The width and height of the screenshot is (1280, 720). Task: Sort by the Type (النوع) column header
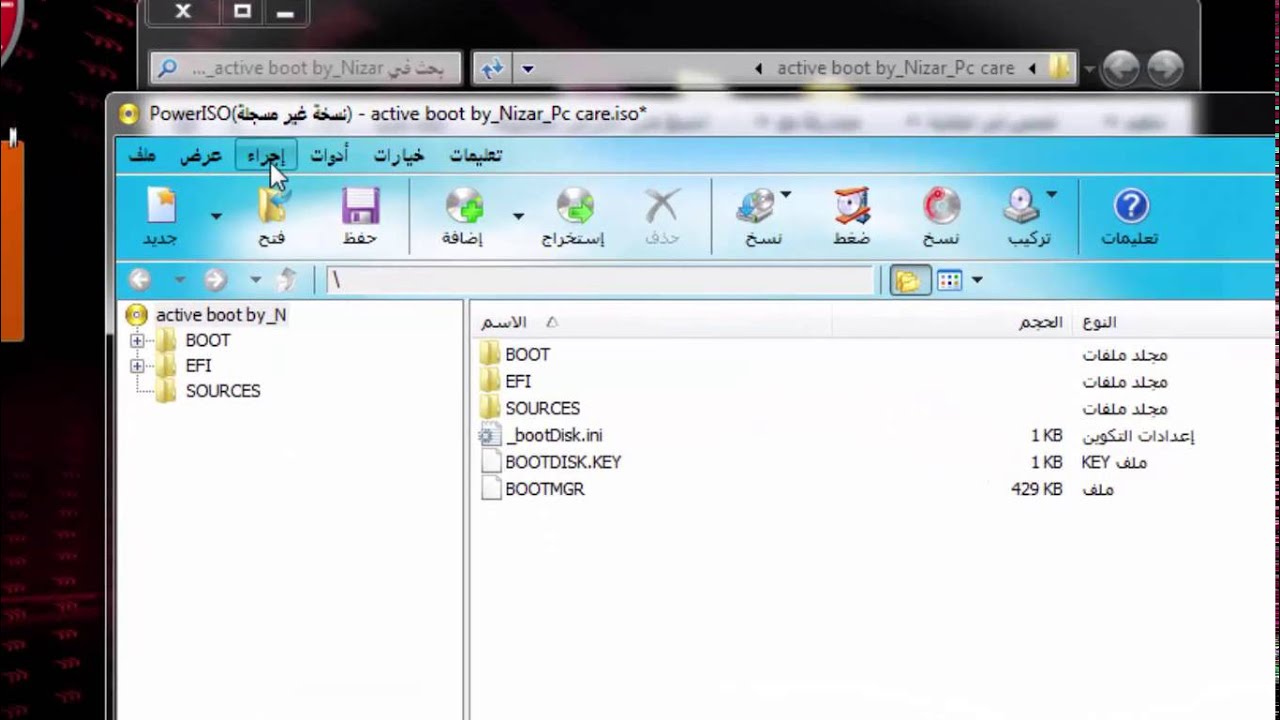(x=1174, y=322)
